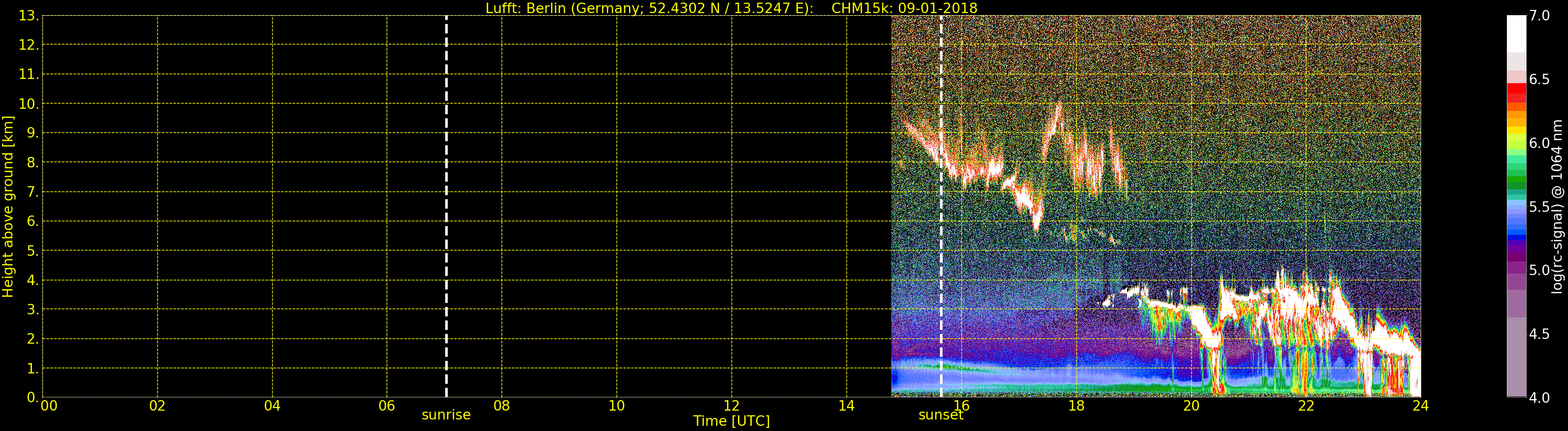The image size is (1568, 431).
Task: Click the height axis tick label '6.'
Action: (33, 221)
